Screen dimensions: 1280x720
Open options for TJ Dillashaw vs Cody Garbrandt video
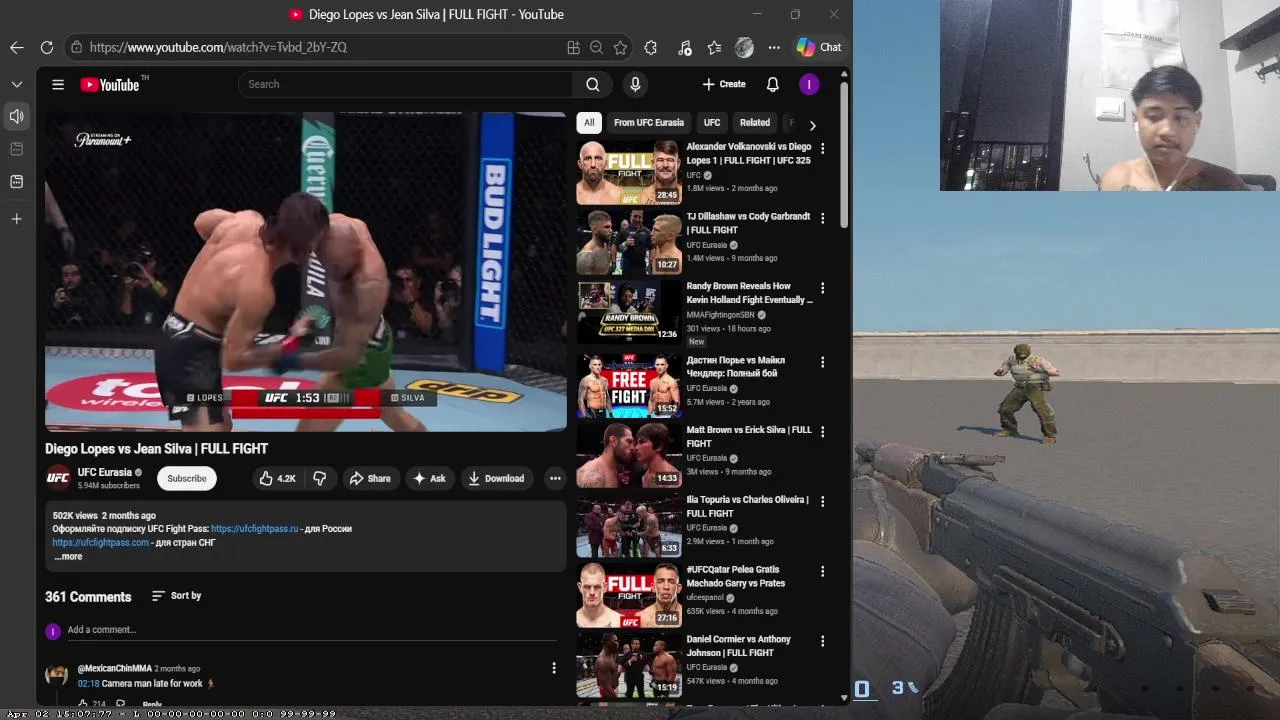(x=823, y=218)
